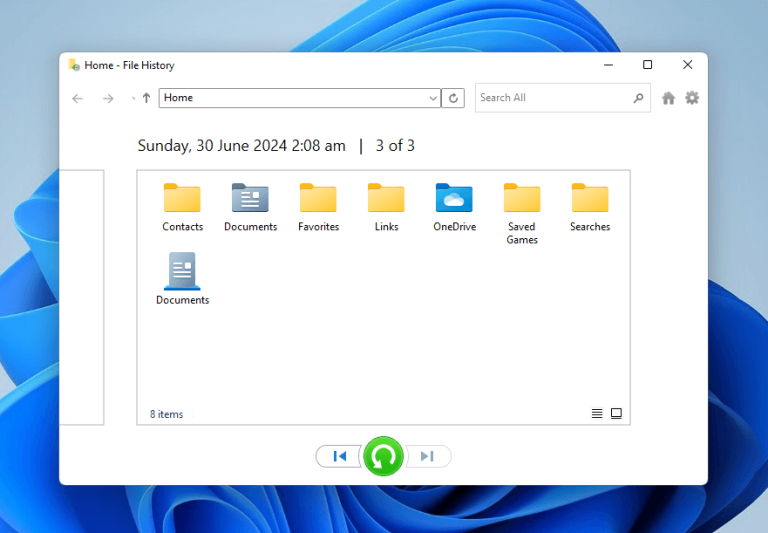Open the Links folder
The image size is (768, 533).
[x=386, y=207]
